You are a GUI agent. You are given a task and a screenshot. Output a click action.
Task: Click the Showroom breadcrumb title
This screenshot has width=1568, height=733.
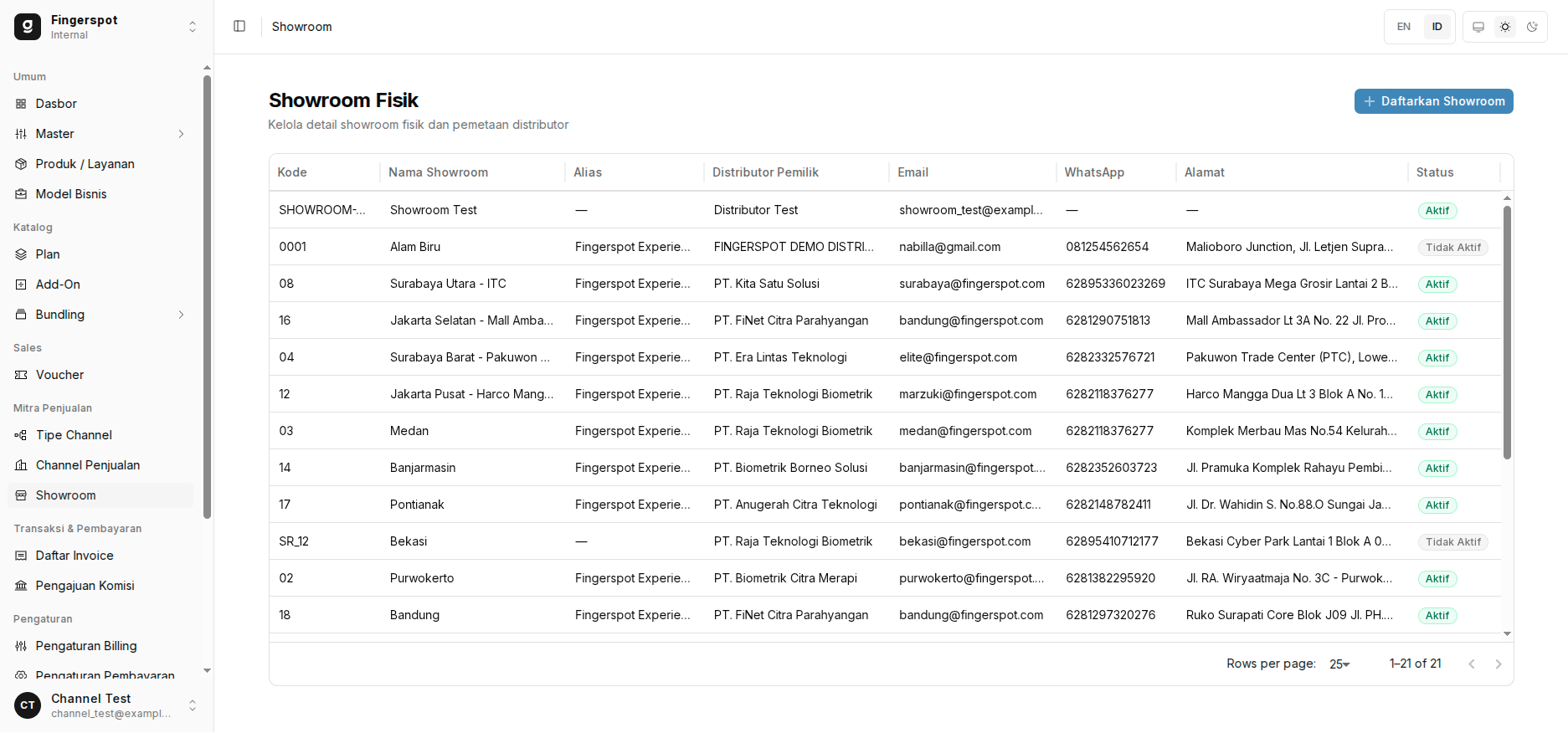coord(301,27)
